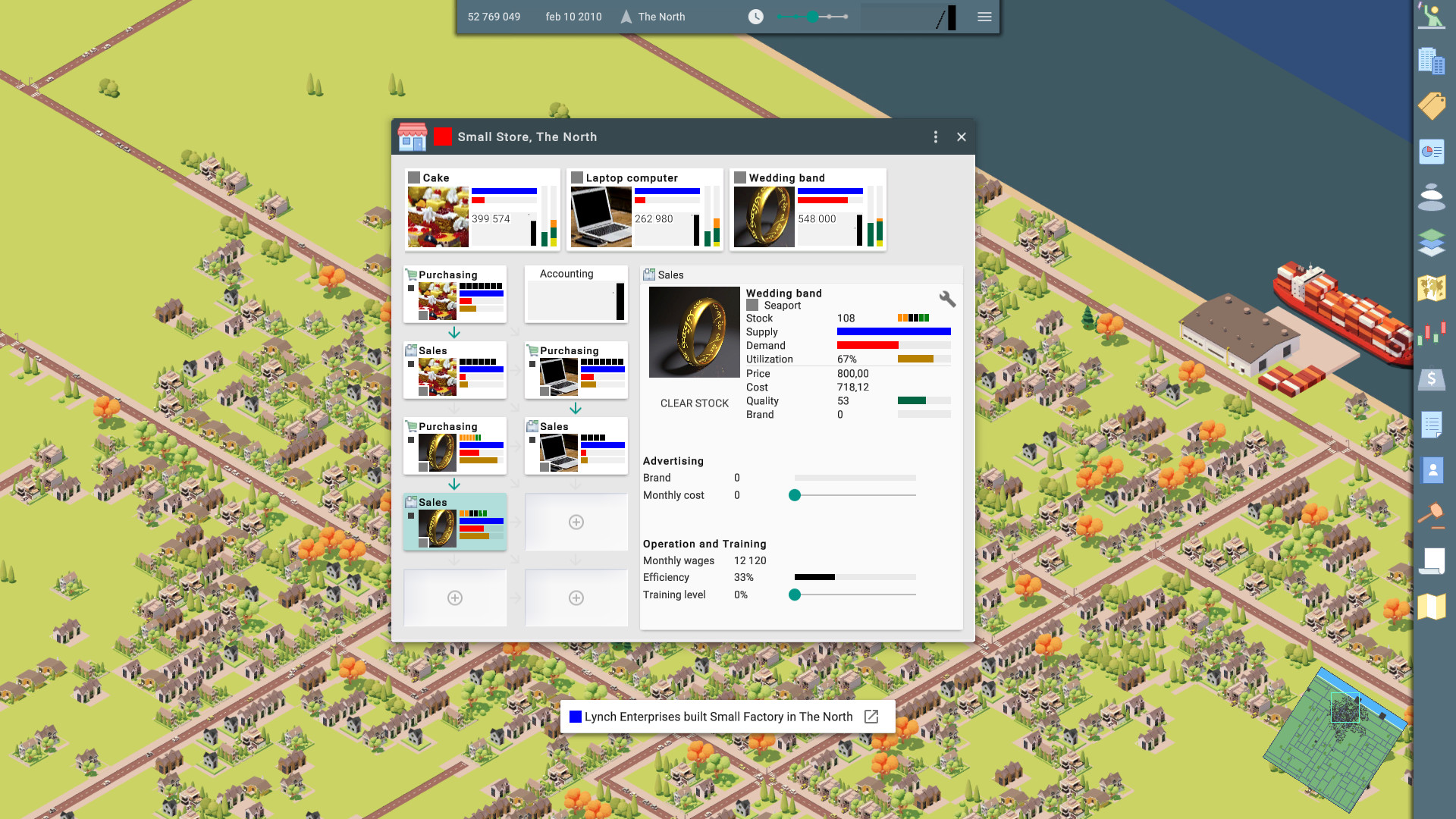Click the CLEAR STOCK button
The width and height of the screenshot is (1456, 819).
[694, 403]
